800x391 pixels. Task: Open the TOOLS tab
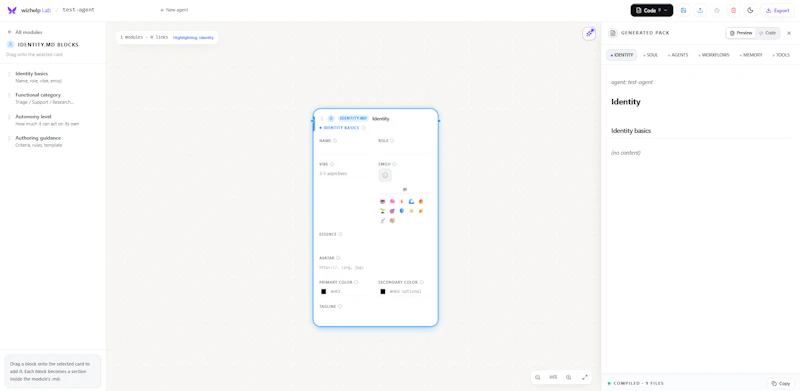[x=781, y=55]
